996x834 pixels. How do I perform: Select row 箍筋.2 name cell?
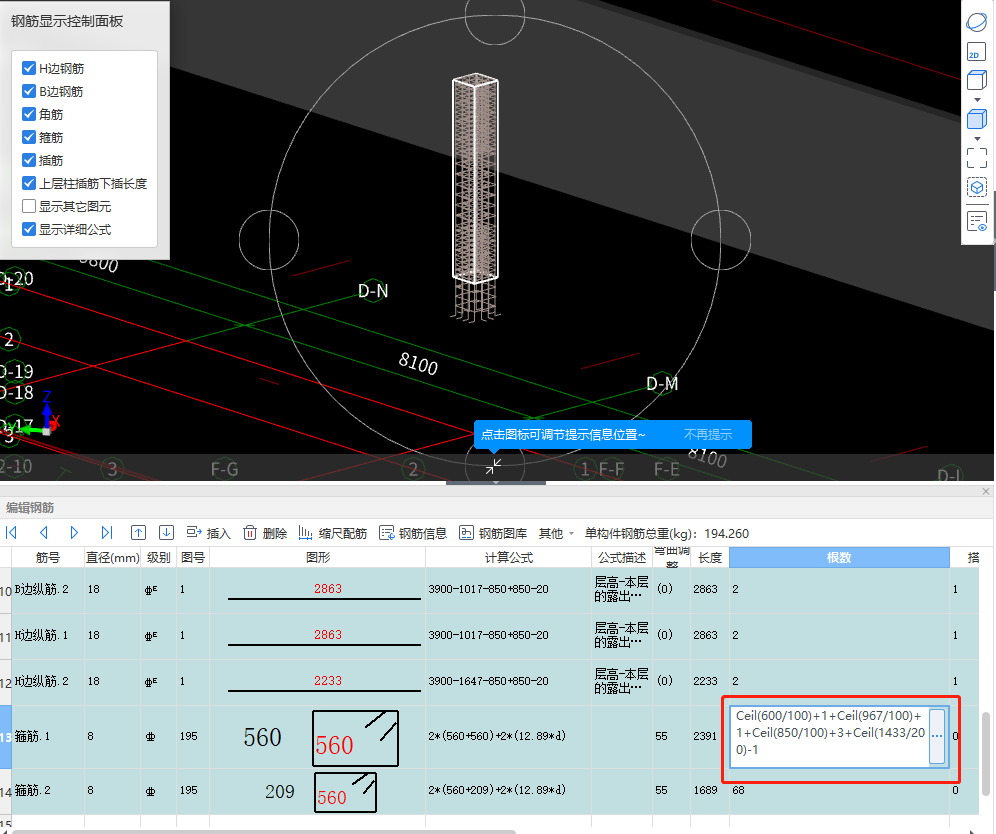[x=48, y=791]
